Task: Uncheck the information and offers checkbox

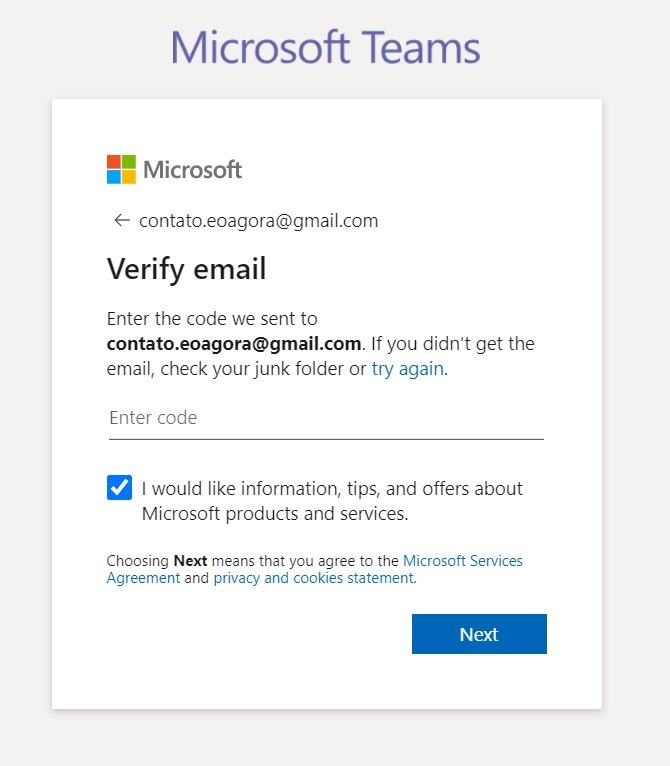Action: (119, 488)
